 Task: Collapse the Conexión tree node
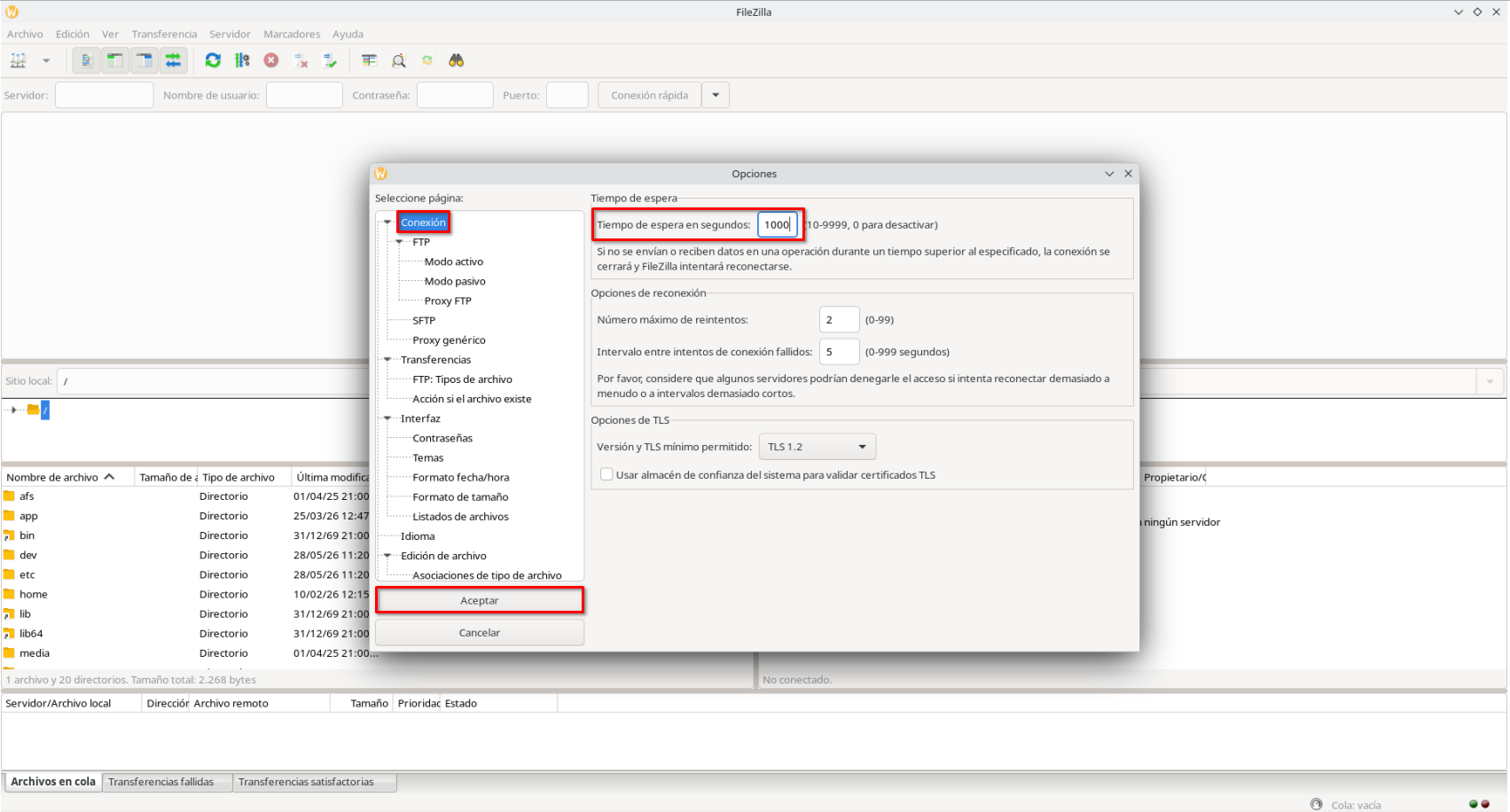point(387,223)
